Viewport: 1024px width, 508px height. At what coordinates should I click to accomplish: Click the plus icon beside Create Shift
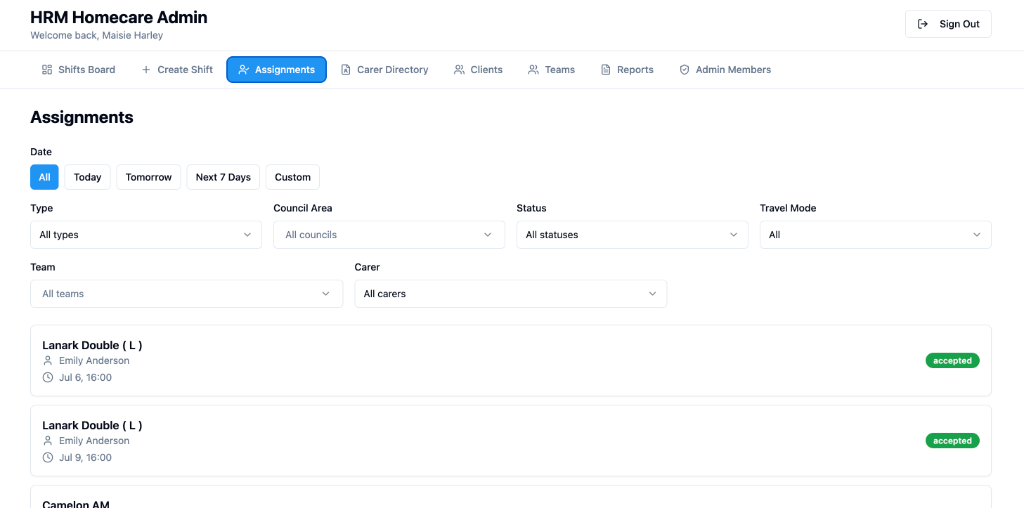click(x=146, y=70)
